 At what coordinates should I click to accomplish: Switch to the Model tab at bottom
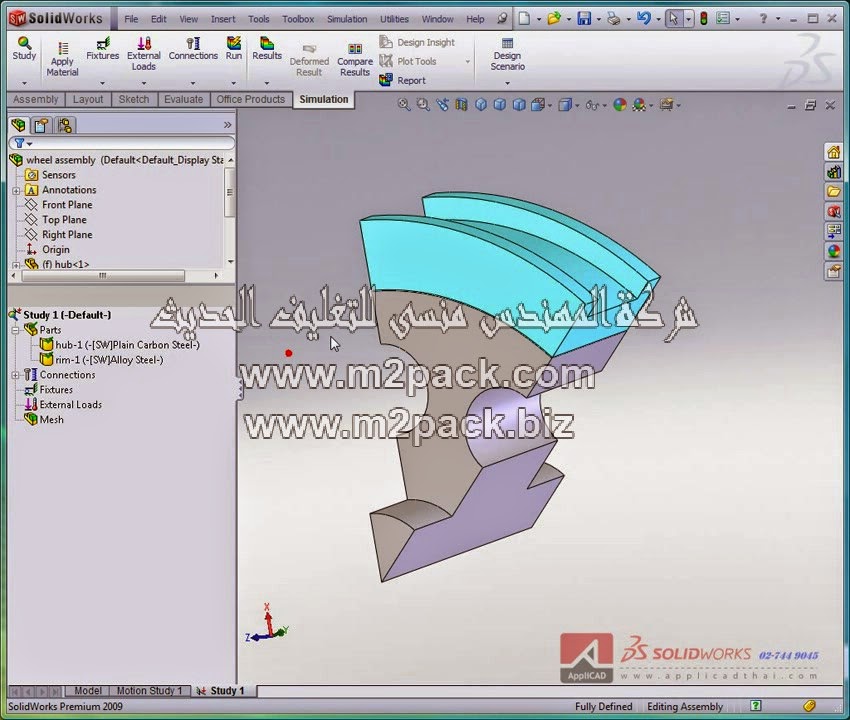[88, 691]
